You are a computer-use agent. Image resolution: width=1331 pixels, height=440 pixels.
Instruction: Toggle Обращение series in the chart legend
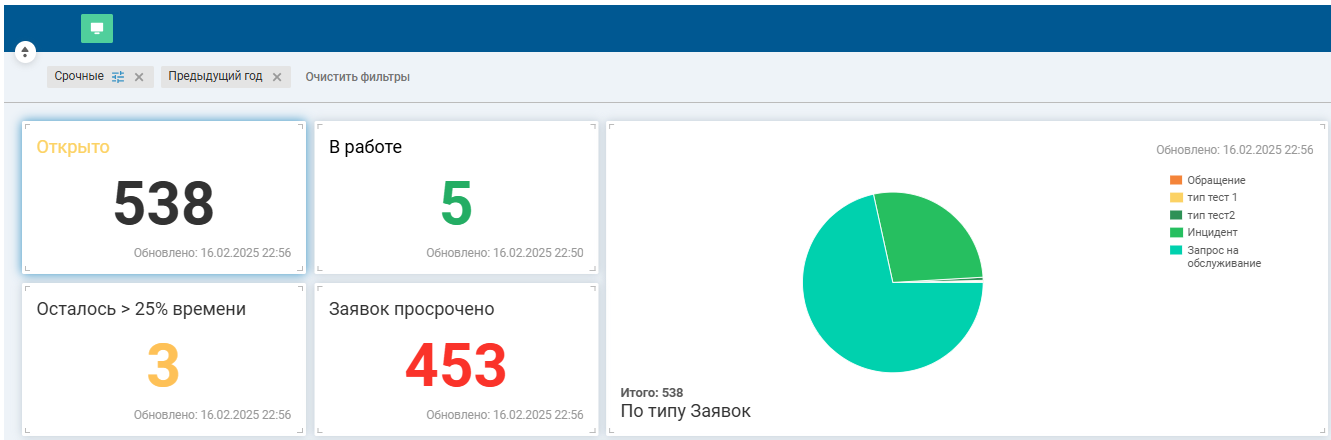pos(1215,180)
